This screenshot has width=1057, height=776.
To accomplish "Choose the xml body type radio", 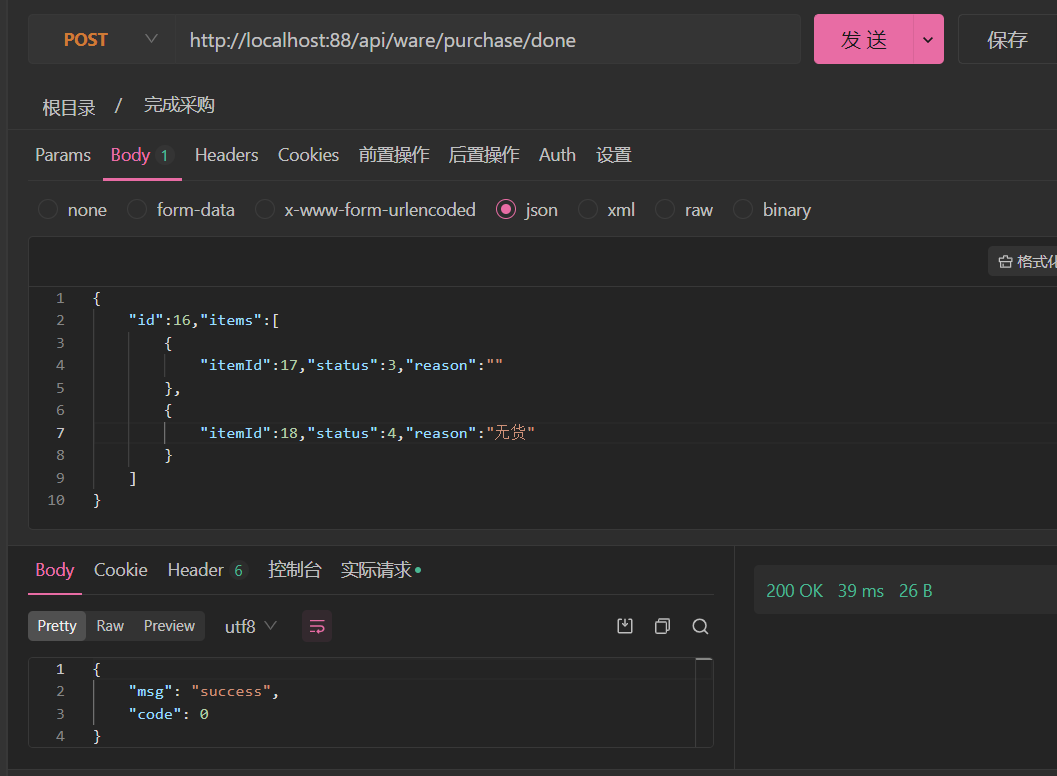I will [588, 210].
